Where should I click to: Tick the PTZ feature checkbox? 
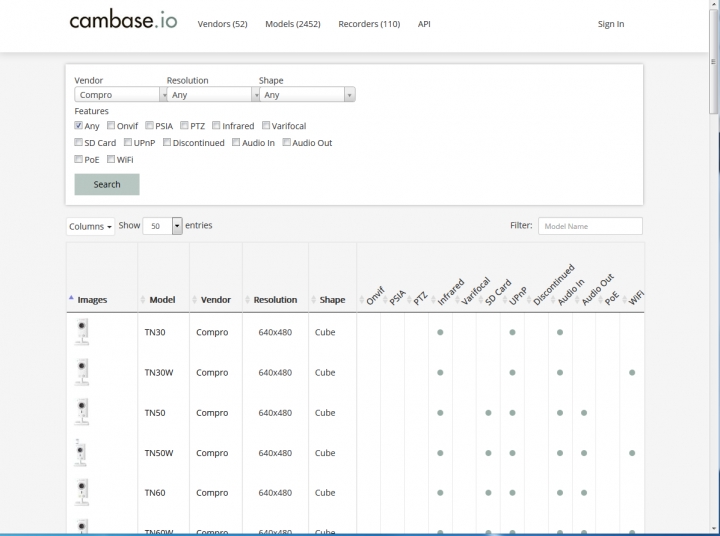184,125
